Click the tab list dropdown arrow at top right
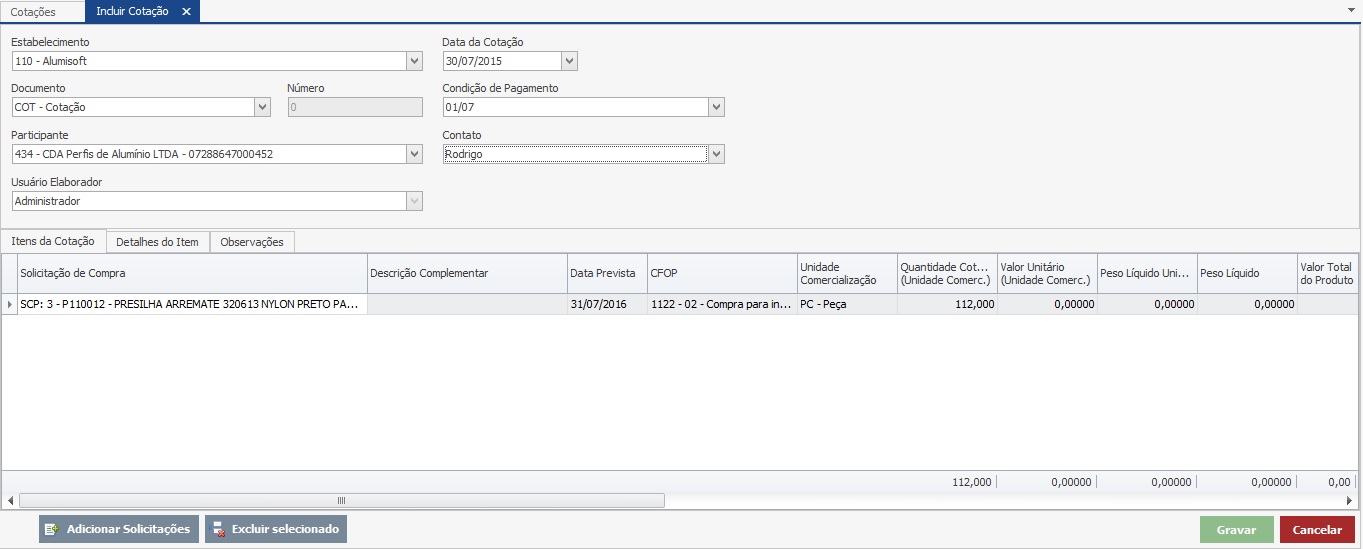The width and height of the screenshot is (1363, 549). [x=1352, y=8]
